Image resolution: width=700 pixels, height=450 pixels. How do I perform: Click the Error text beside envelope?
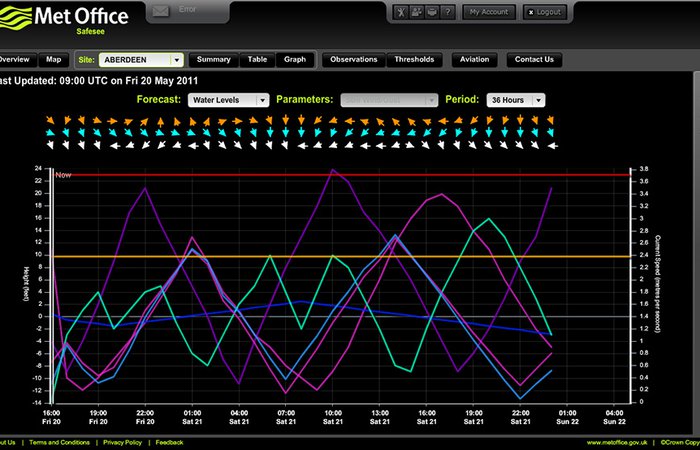[x=187, y=9]
